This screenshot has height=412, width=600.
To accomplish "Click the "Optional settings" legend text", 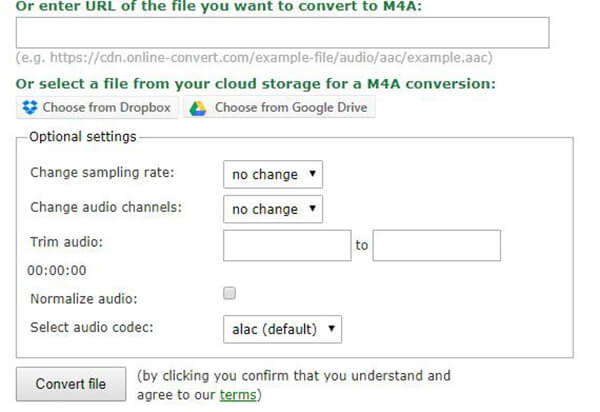I will [83, 137].
